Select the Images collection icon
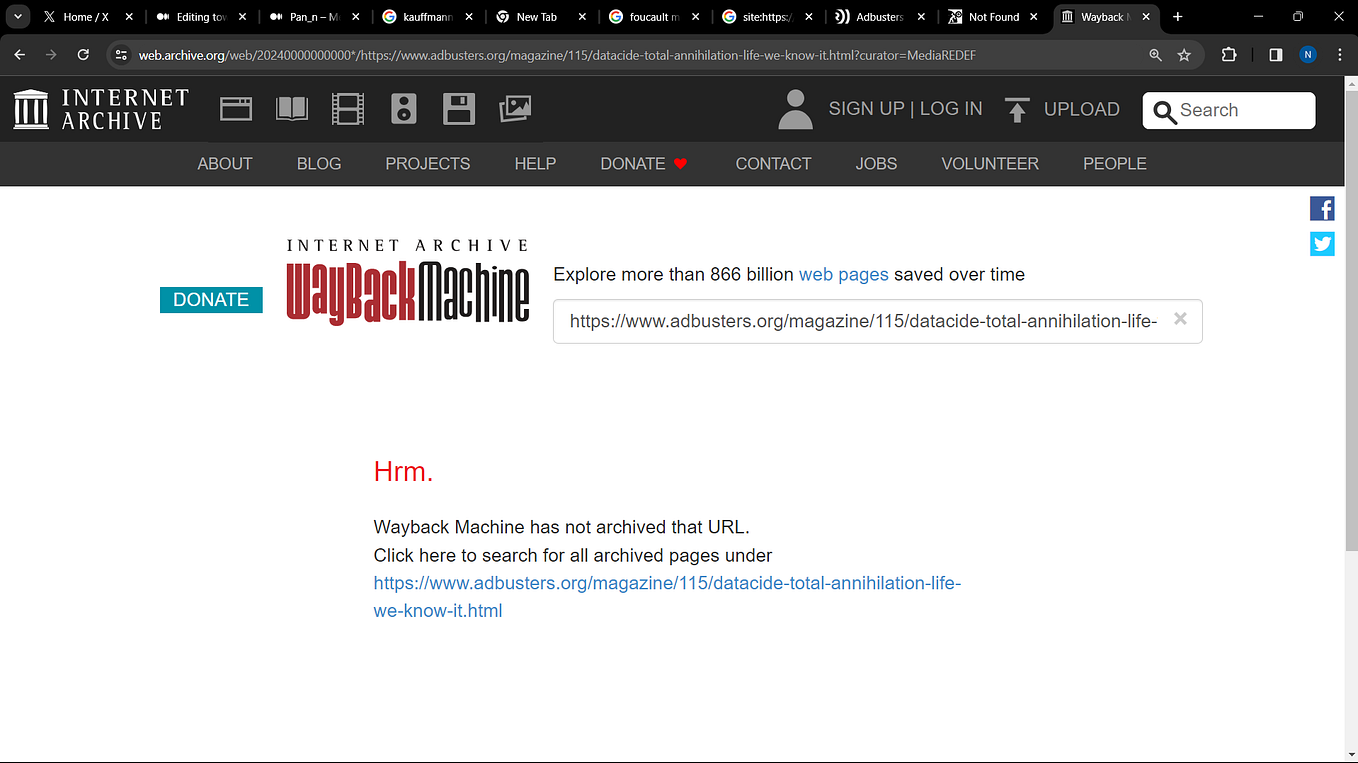Screen dimensions: 1358x763 [515, 108]
